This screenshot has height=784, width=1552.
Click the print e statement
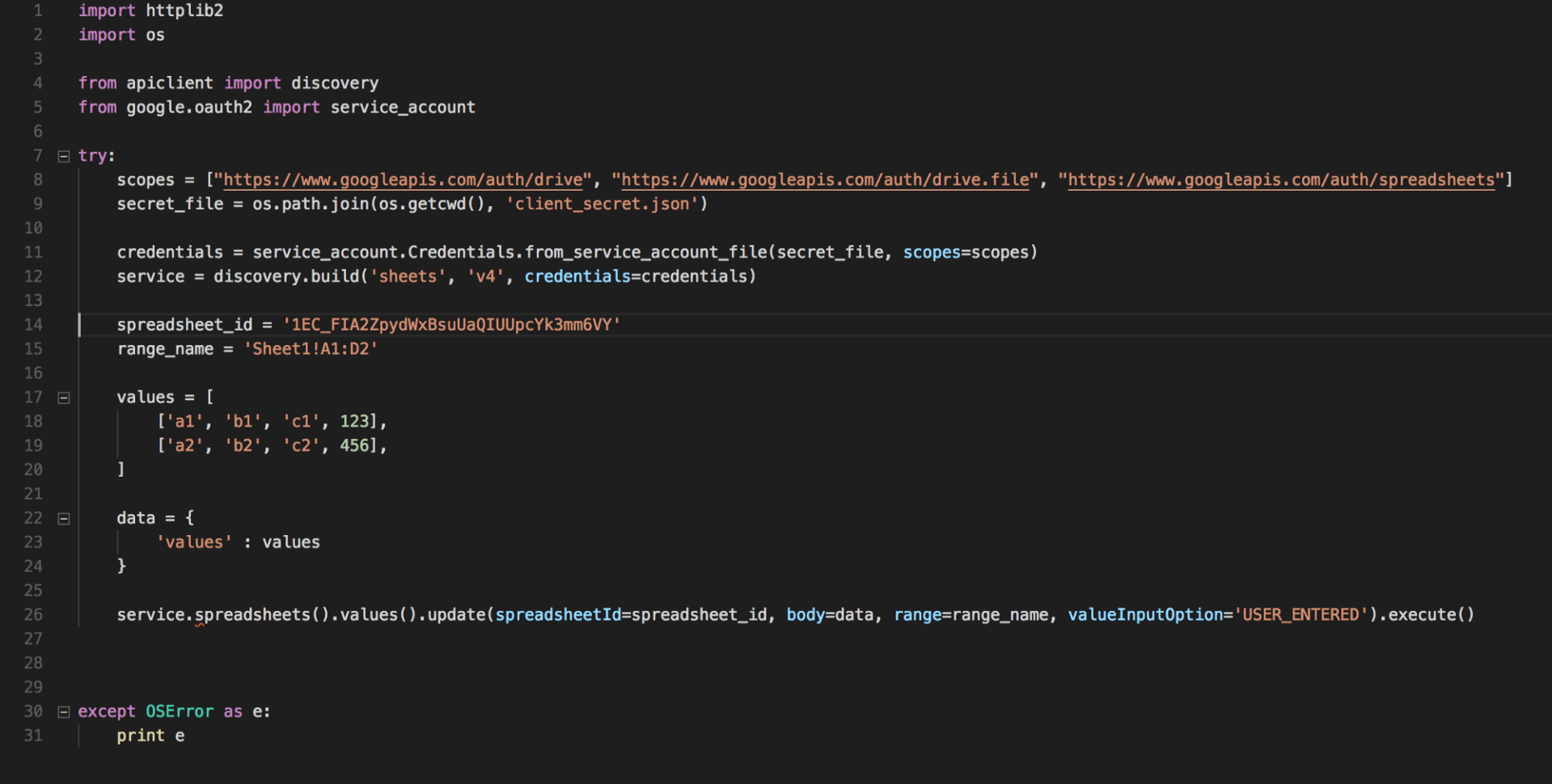[x=150, y=735]
